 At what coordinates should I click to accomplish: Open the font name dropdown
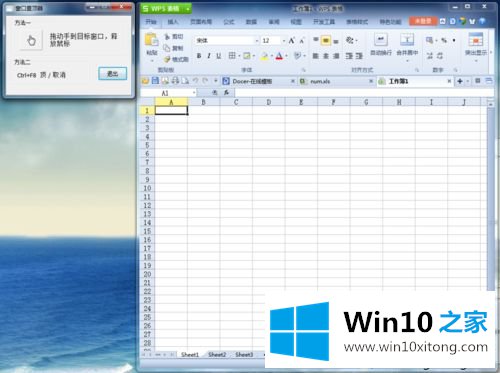[257, 41]
